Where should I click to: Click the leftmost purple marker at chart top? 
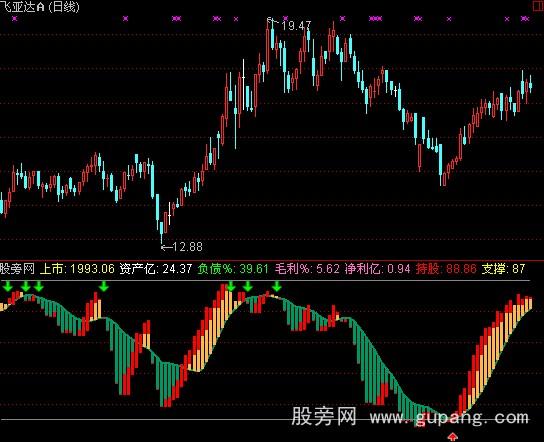pyautogui.click(x=14, y=19)
